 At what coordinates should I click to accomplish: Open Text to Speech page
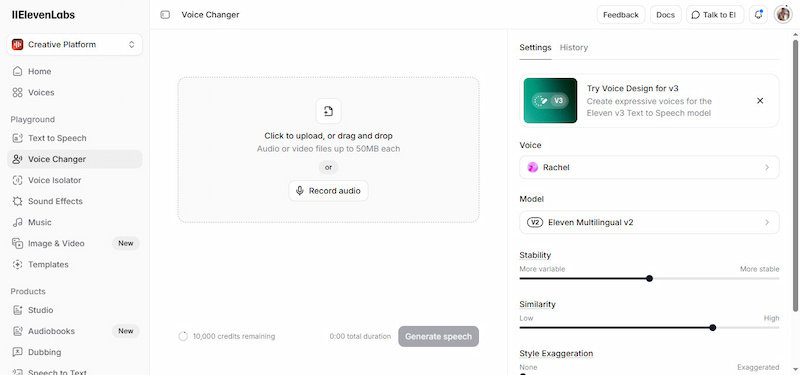tap(74, 138)
